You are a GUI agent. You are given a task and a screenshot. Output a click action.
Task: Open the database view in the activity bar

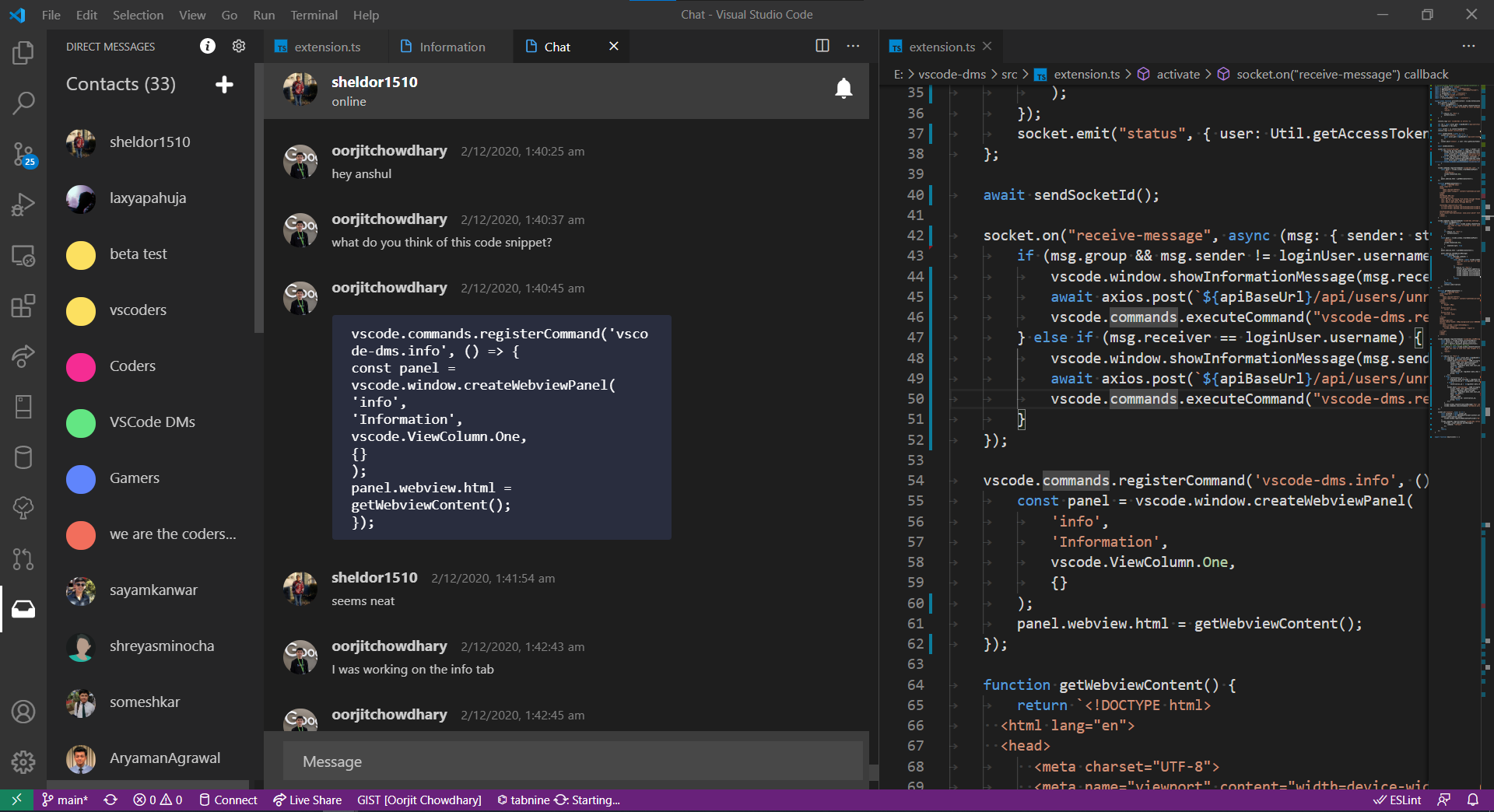pyautogui.click(x=23, y=457)
